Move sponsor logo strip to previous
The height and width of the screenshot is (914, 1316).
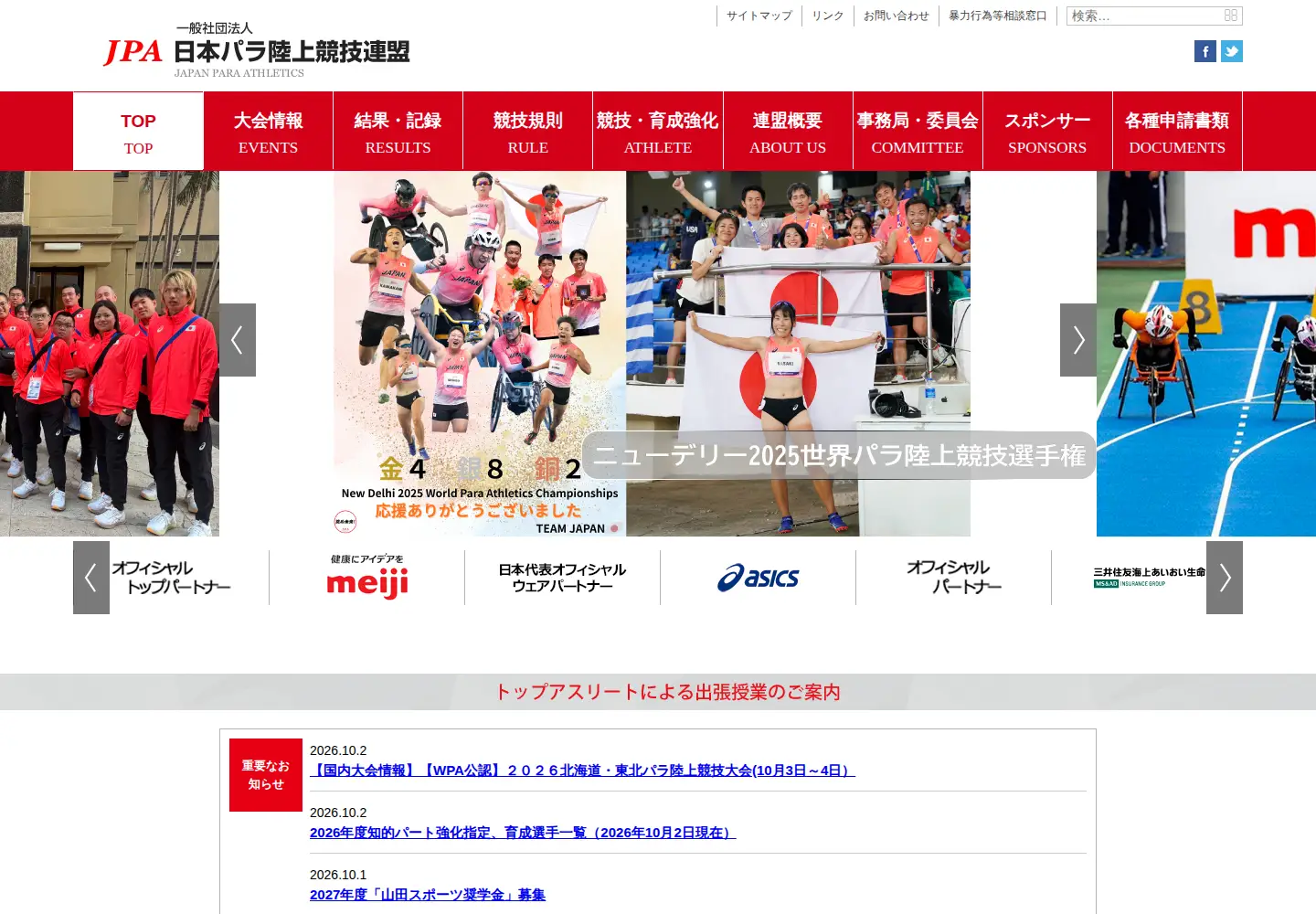click(91, 578)
